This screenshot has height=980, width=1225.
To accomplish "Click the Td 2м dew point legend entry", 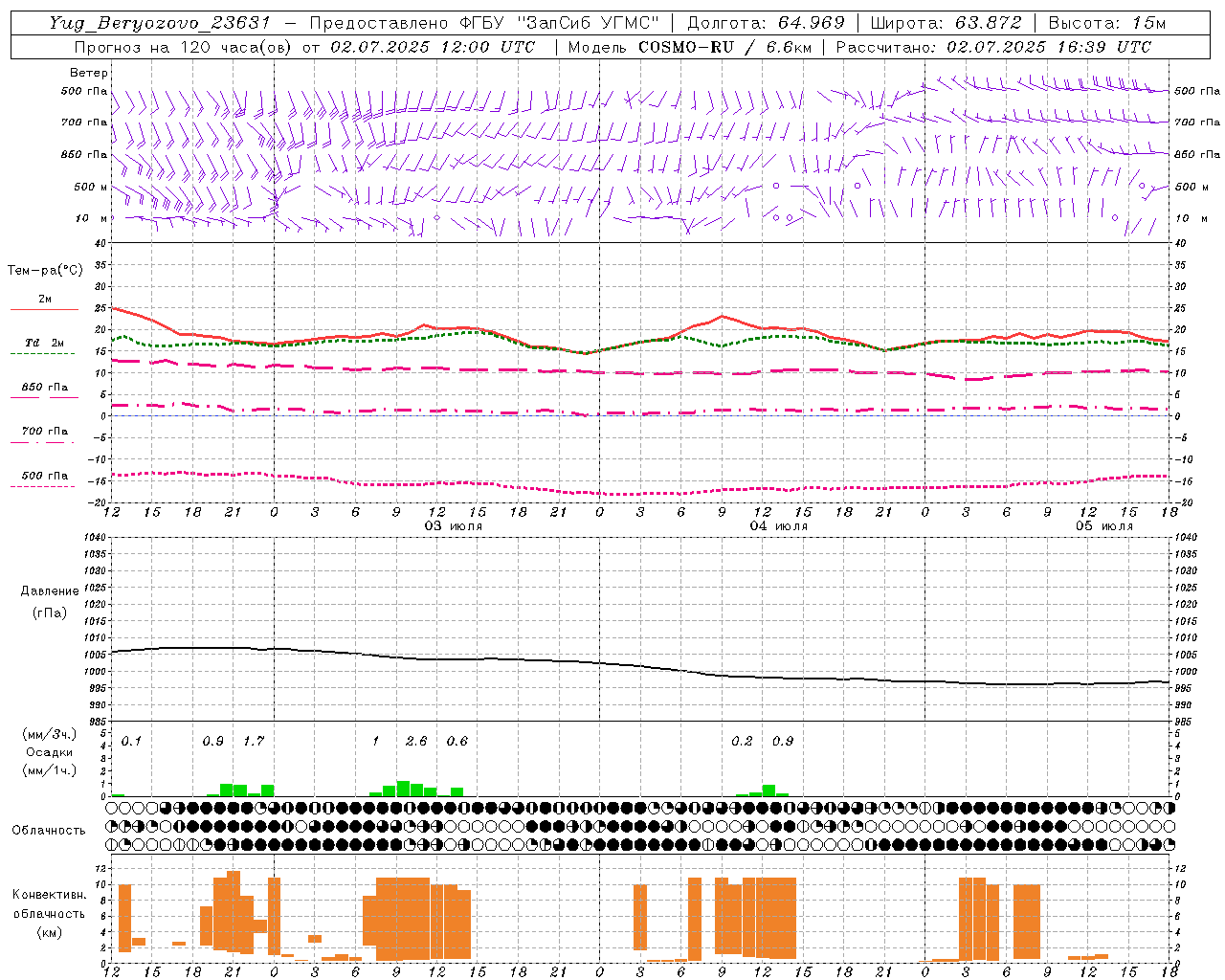I will coord(45,343).
